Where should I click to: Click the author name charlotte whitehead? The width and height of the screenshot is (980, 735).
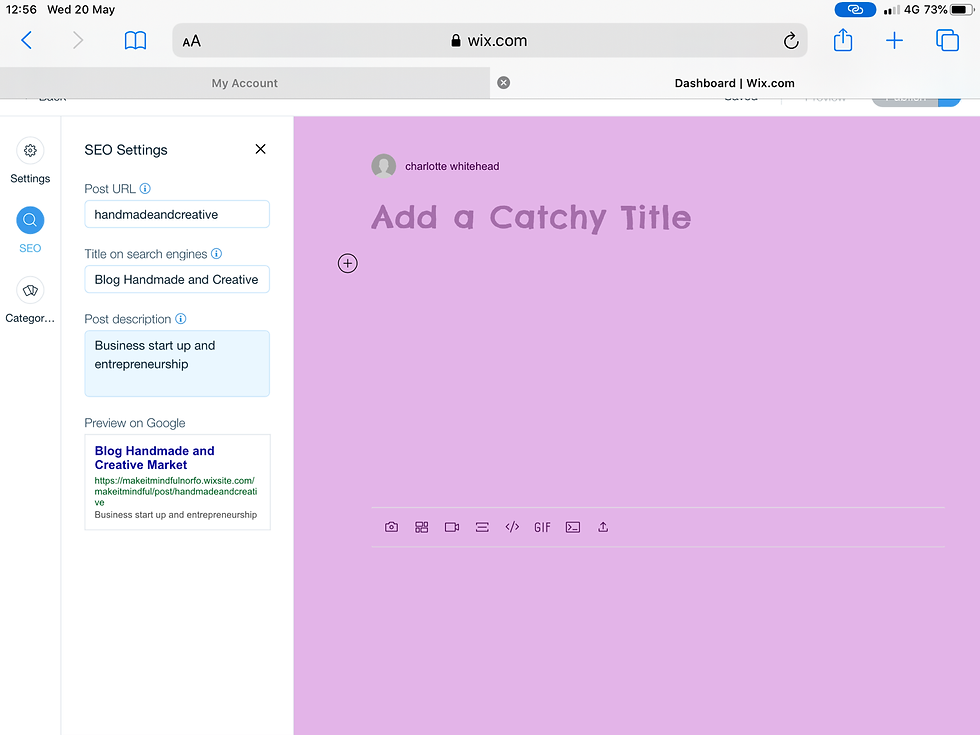click(452, 166)
